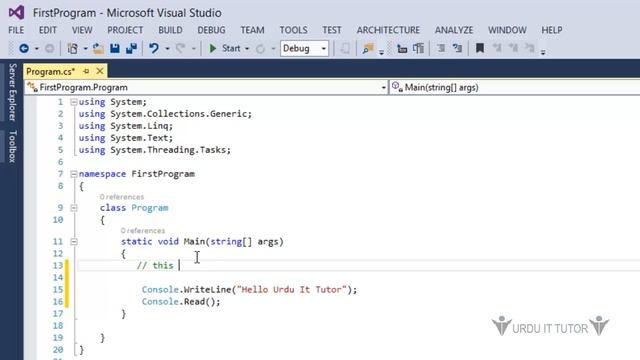The height and width of the screenshot is (360, 640).
Task: Click the Refresh browser icon
Action: (x=260, y=49)
